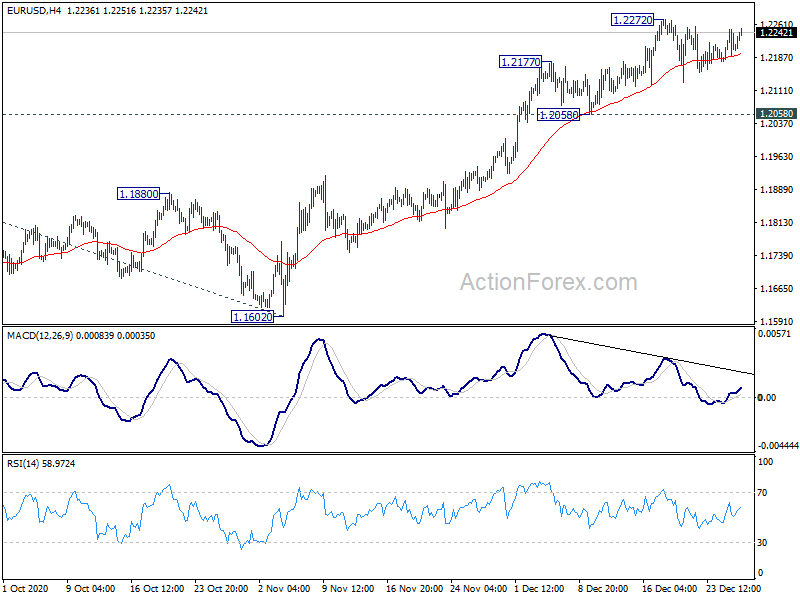Click the 1.16020 low price label
This screenshot has height=600, width=800.
click(253, 317)
